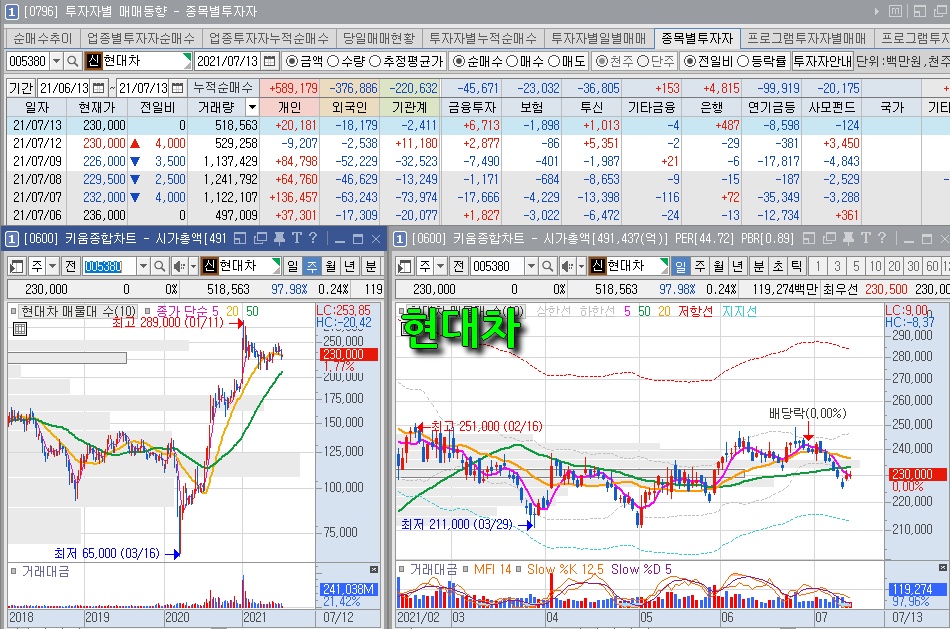This screenshot has height=629, width=950.
Task: Switch to 프로그램투자자별매매 tab
Action: click(806, 39)
